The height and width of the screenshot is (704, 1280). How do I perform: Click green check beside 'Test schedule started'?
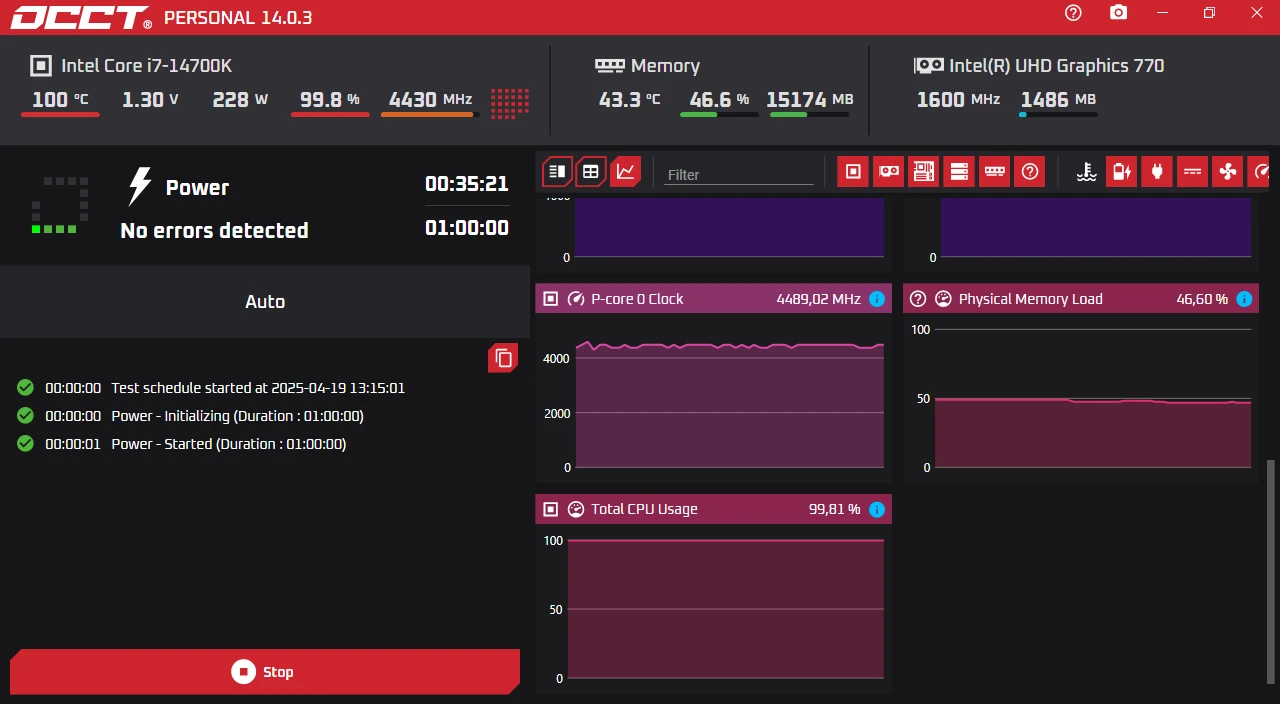26,387
